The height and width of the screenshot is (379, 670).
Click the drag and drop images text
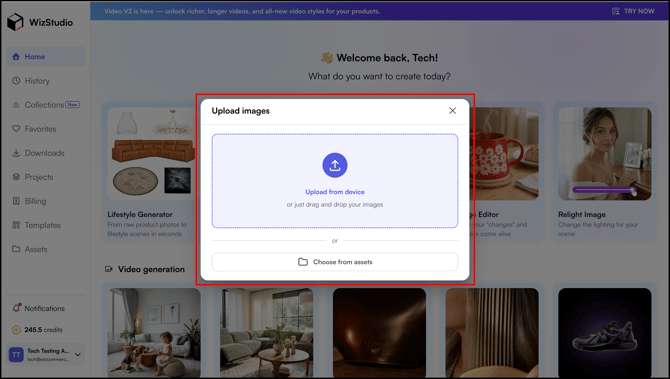[x=335, y=205]
